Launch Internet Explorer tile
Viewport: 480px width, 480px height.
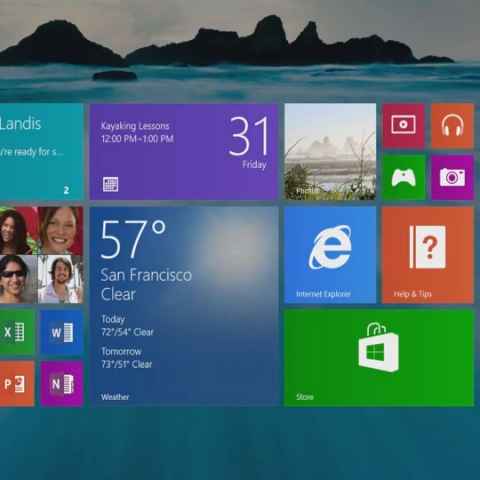coord(330,255)
